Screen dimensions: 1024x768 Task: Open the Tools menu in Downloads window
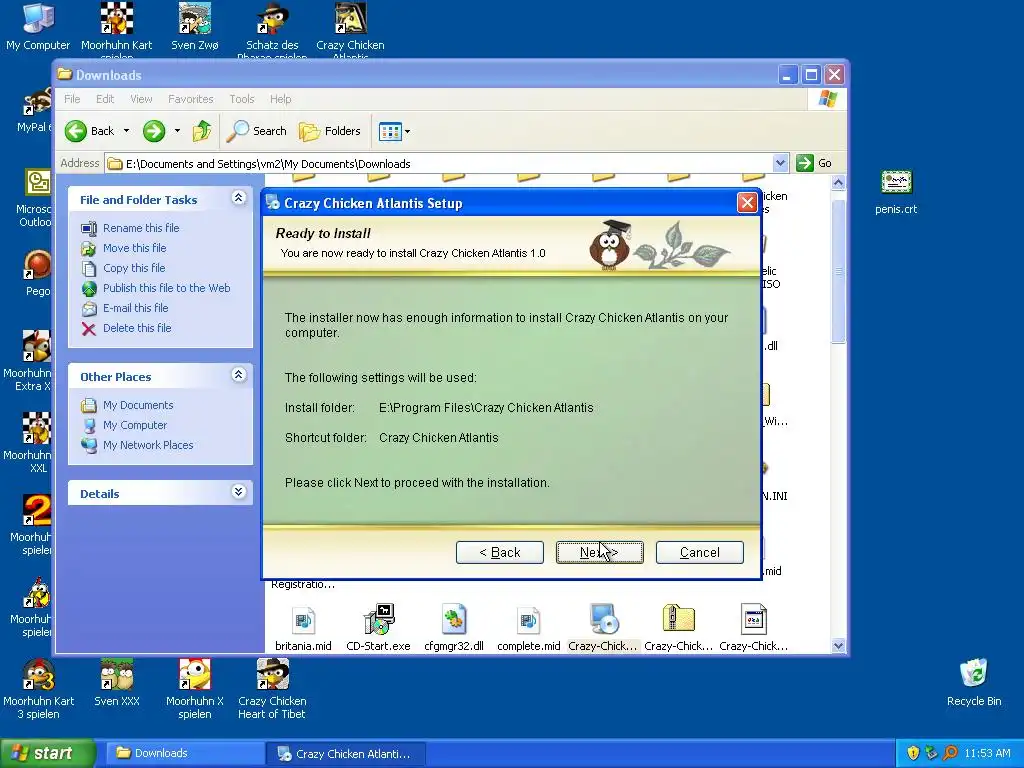click(242, 99)
